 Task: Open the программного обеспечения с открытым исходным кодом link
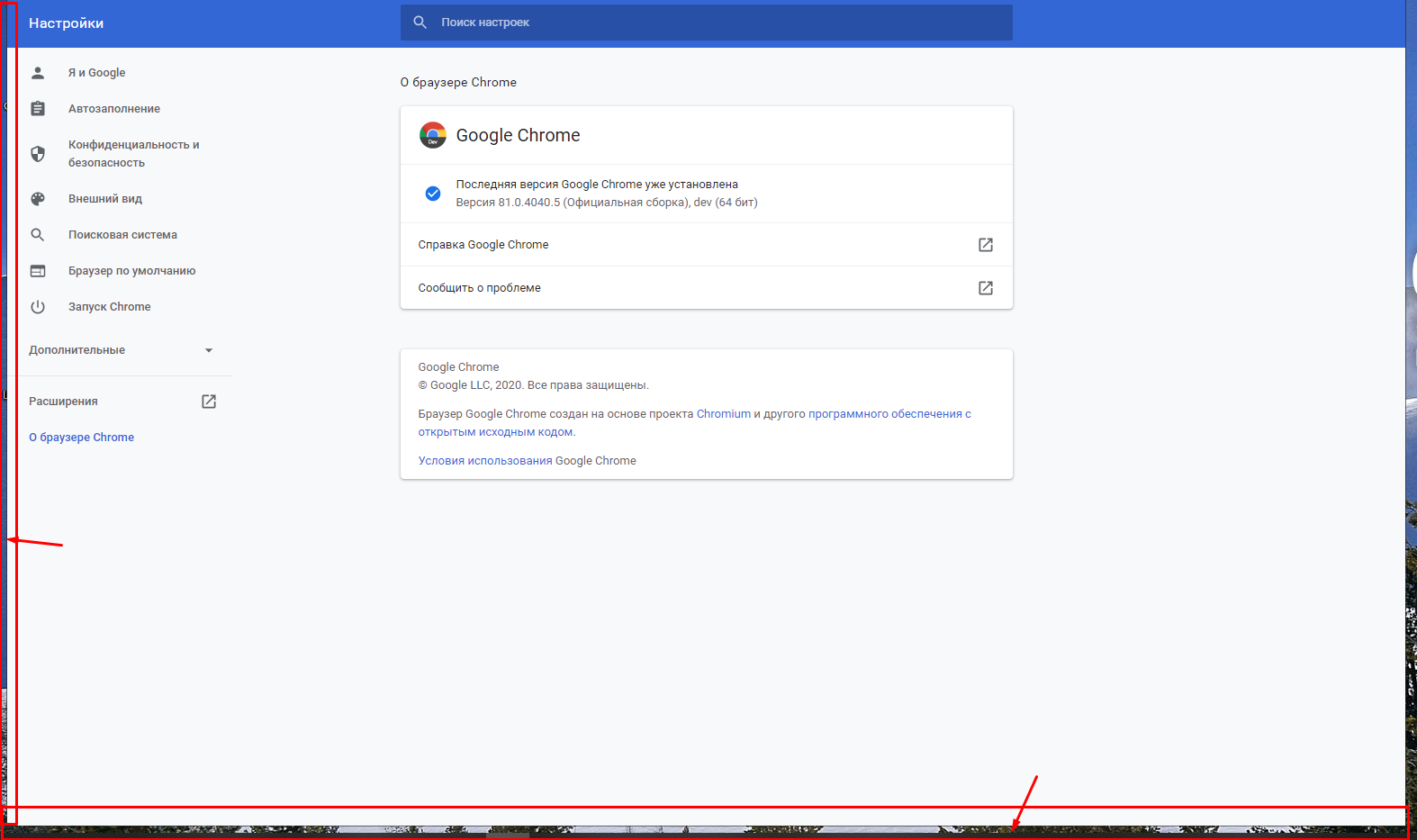pyautogui.click(x=889, y=414)
